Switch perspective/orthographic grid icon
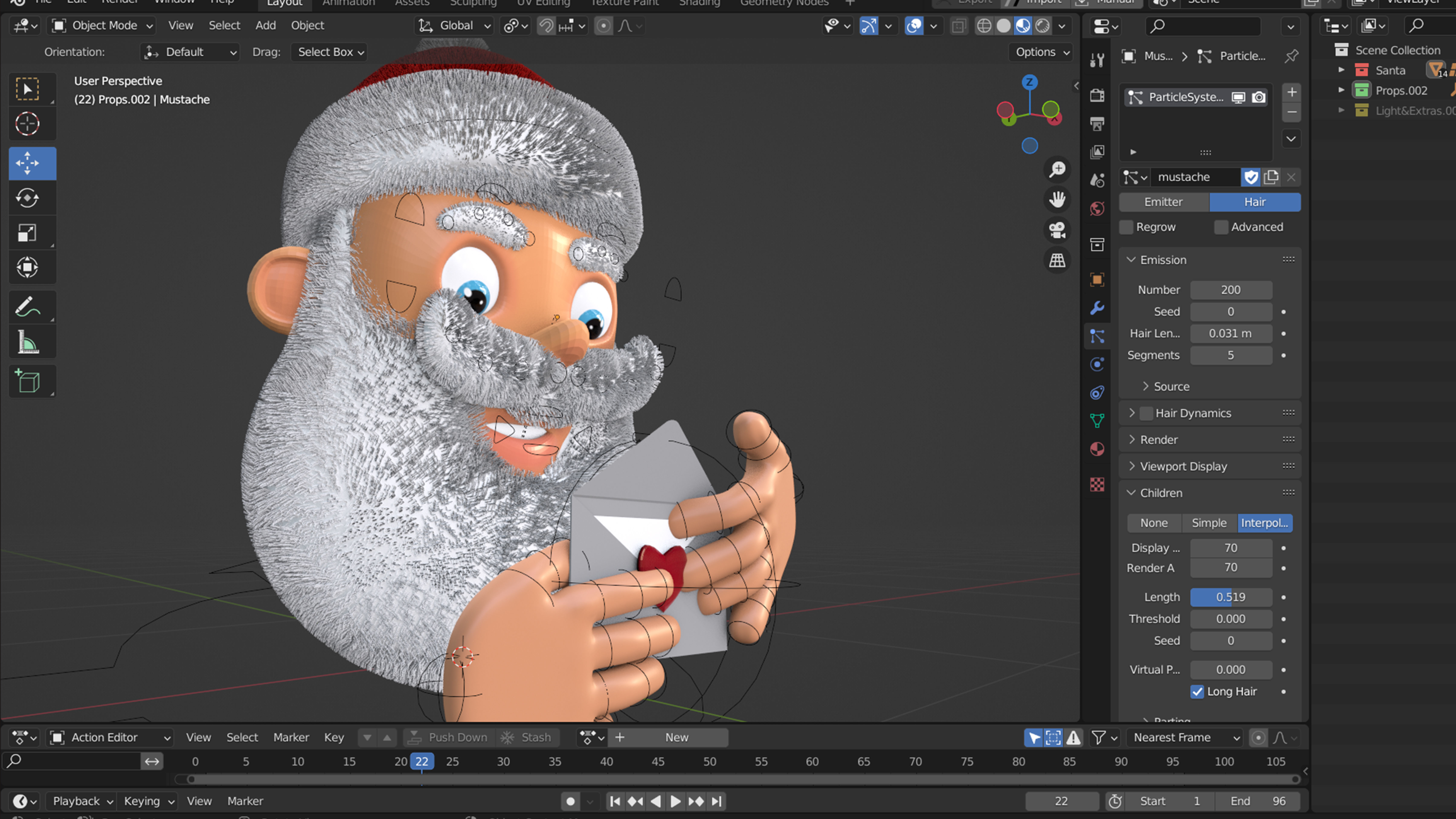This screenshot has height=819, width=1456. click(1057, 261)
